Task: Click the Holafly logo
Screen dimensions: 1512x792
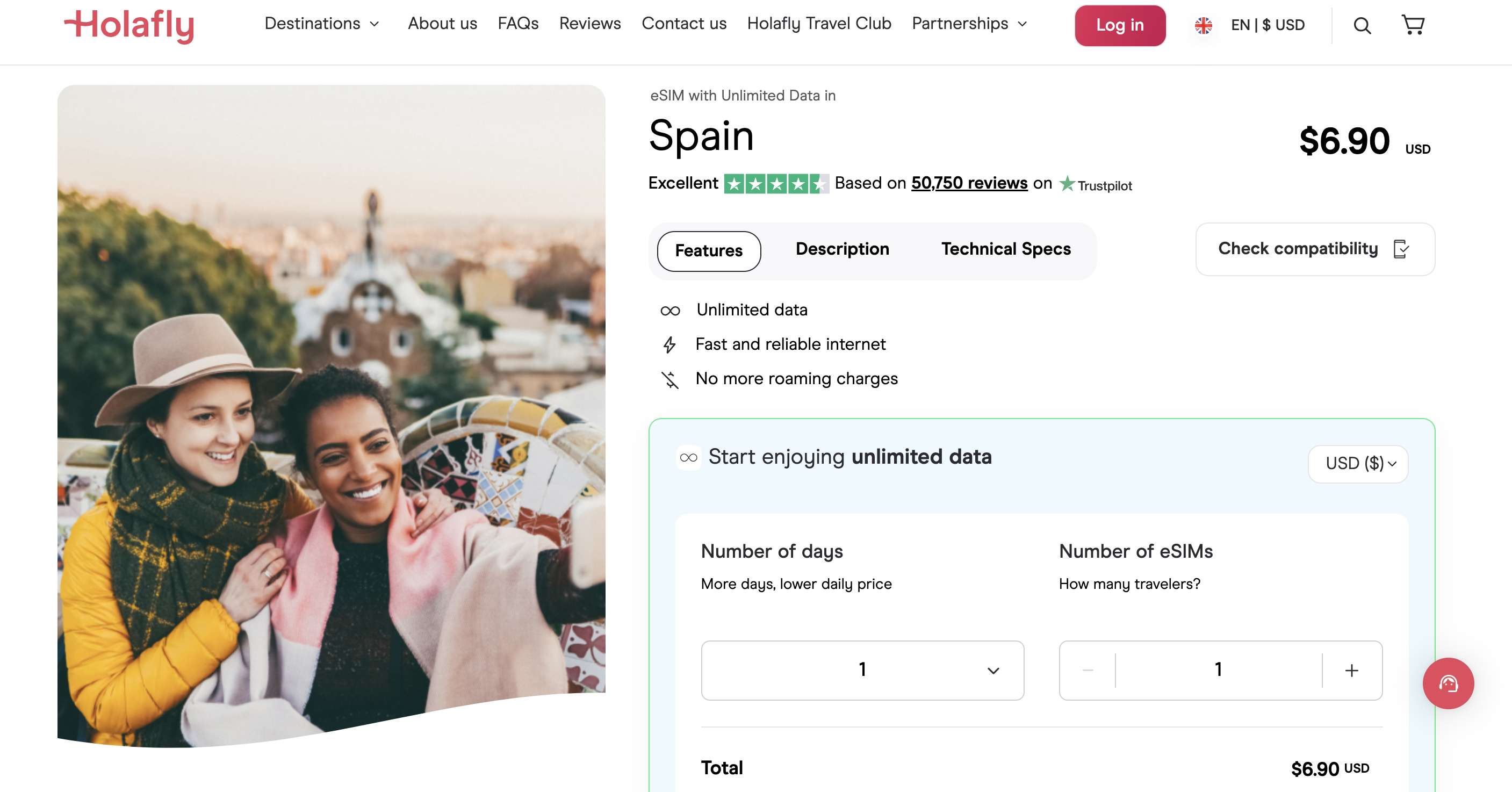Action: pos(129,25)
